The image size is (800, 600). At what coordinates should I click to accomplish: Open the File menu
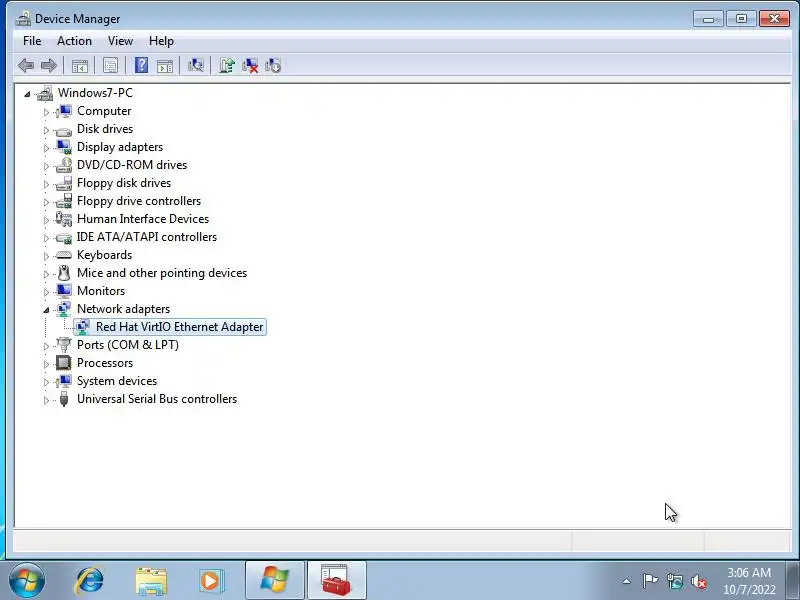32,41
